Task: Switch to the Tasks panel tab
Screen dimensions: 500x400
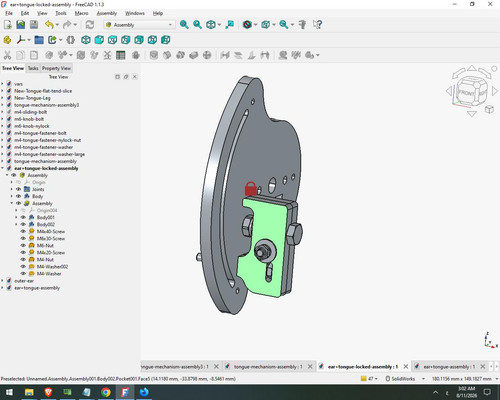Action: point(33,68)
